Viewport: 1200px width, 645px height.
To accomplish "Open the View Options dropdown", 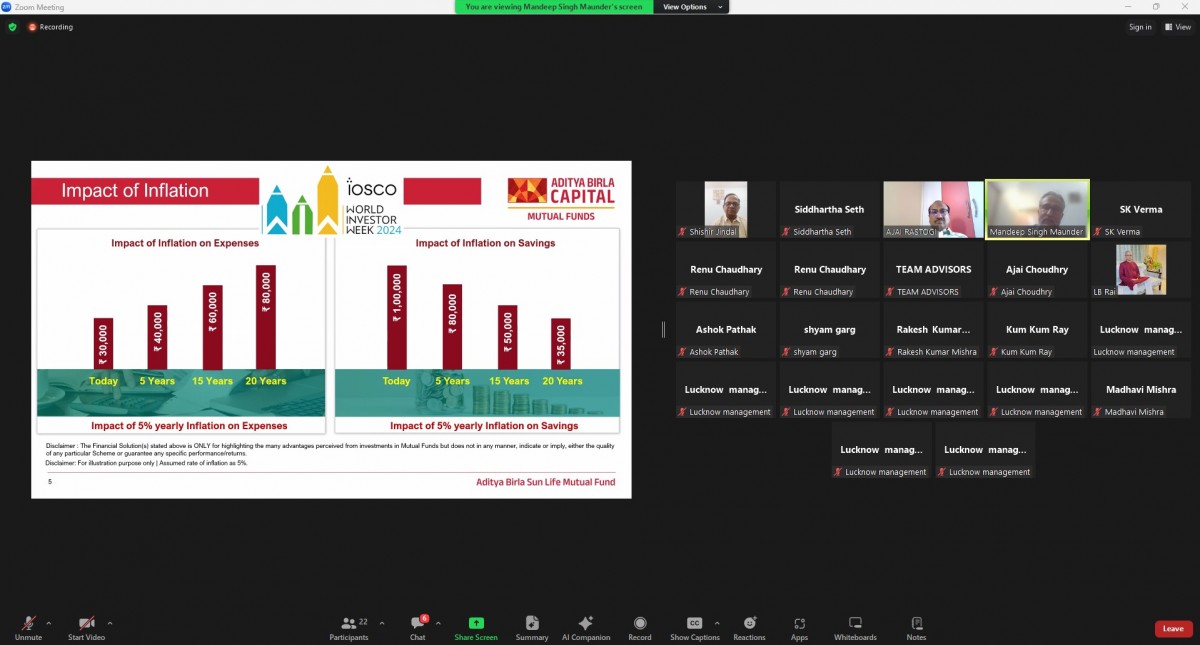I will [x=690, y=7].
